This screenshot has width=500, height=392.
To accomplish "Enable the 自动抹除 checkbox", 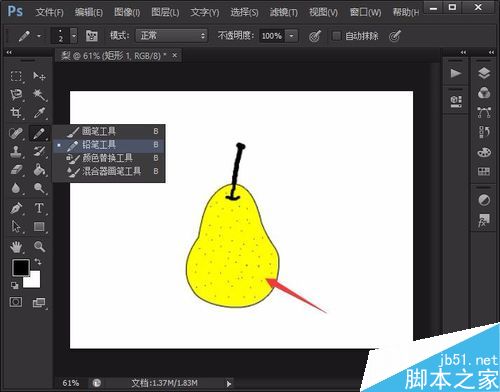I will pos(337,36).
